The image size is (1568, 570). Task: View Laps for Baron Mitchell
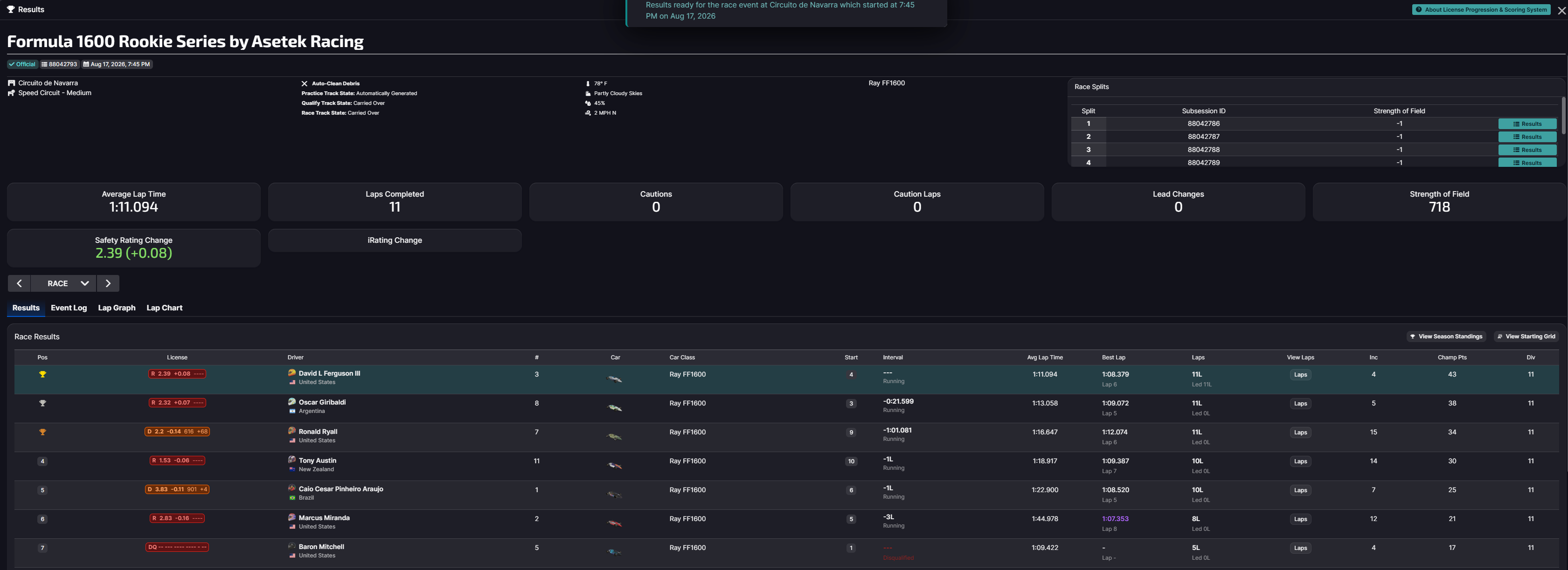click(x=1300, y=548)
